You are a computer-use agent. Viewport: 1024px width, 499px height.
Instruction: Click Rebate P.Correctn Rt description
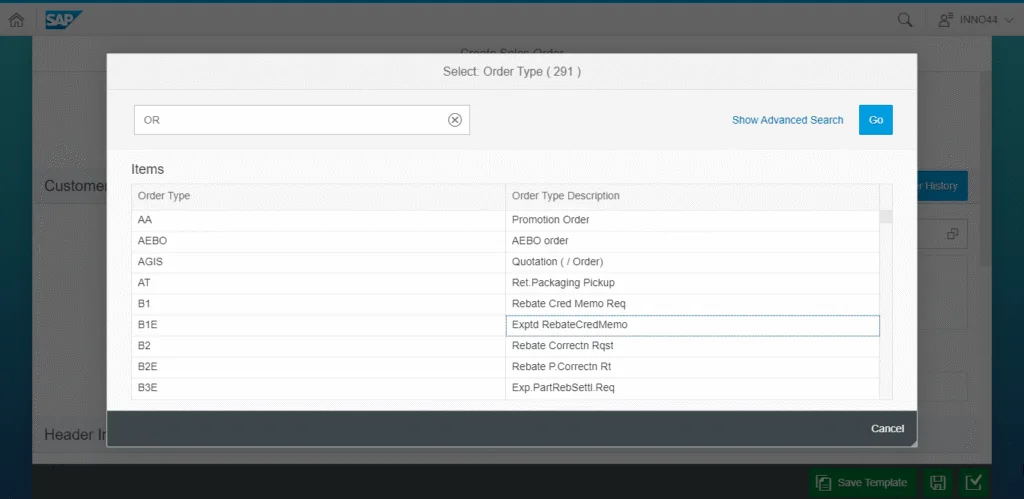point(562,366)
